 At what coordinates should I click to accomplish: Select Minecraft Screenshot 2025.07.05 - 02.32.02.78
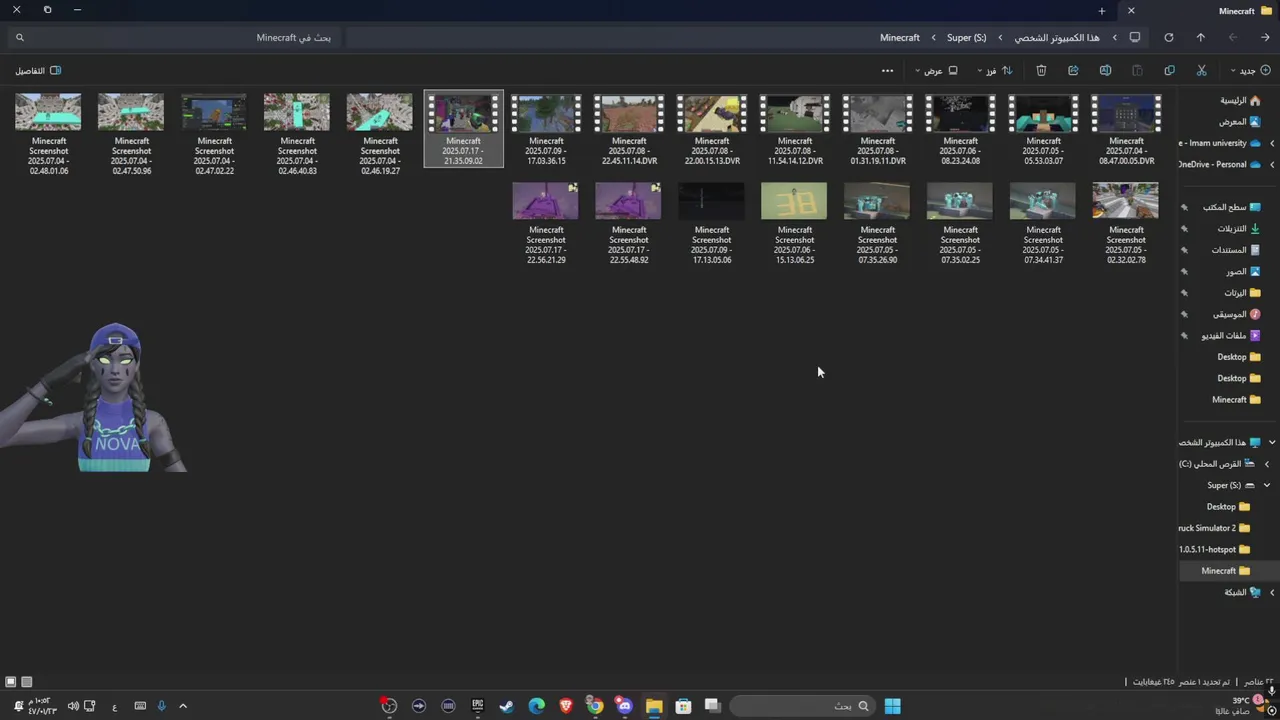pyautogui.click(x=1126, y=223)
